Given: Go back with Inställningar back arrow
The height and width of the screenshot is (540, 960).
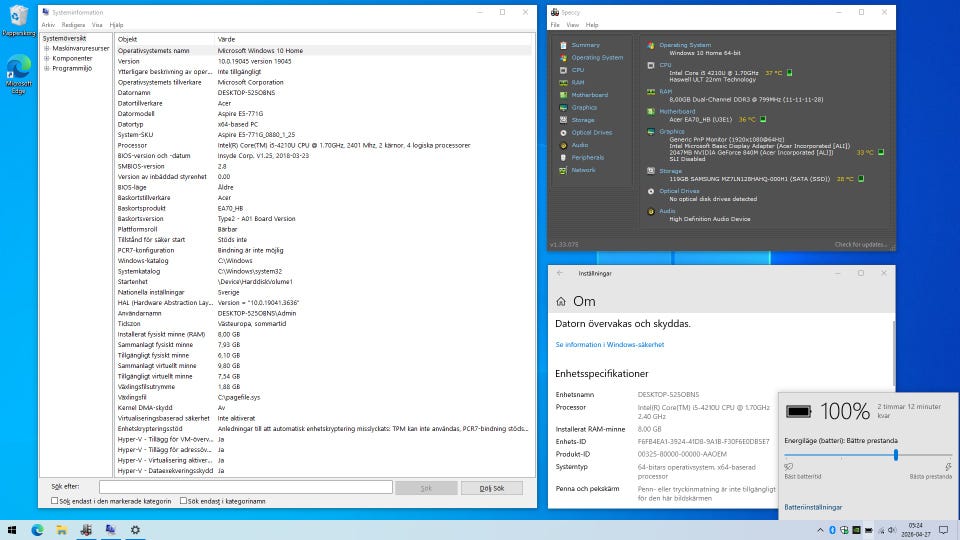Looking at the screenshot, I should click(x=560, y=273).
